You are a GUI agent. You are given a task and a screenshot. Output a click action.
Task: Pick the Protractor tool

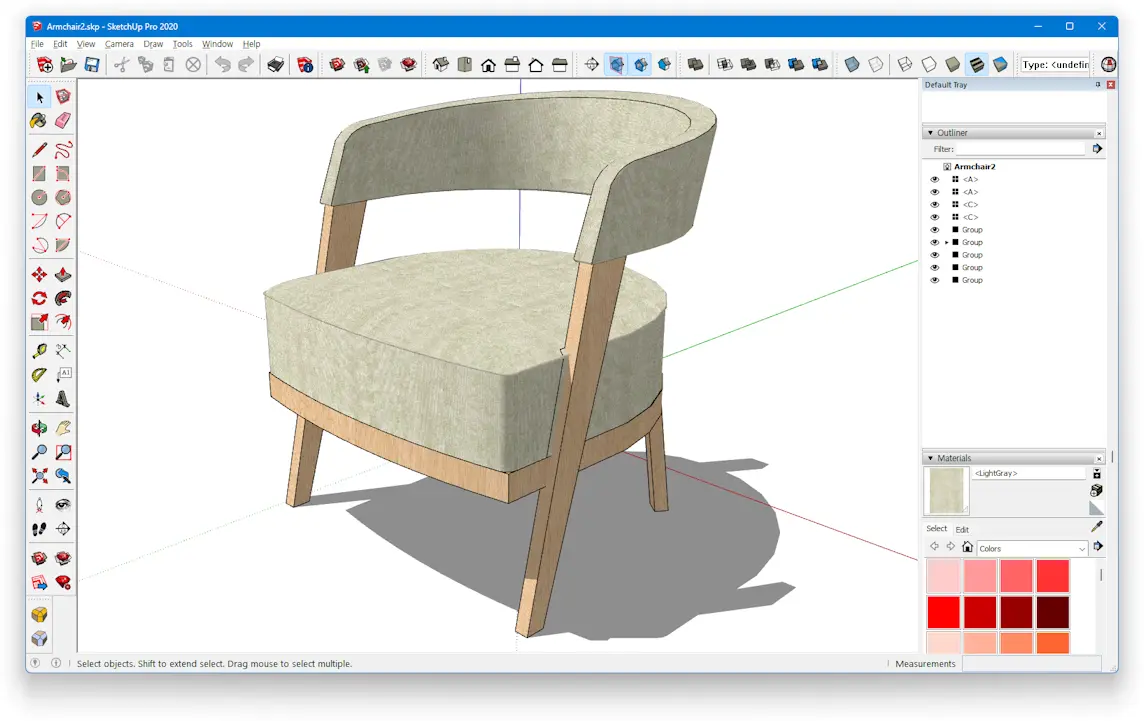click(39, 375)
